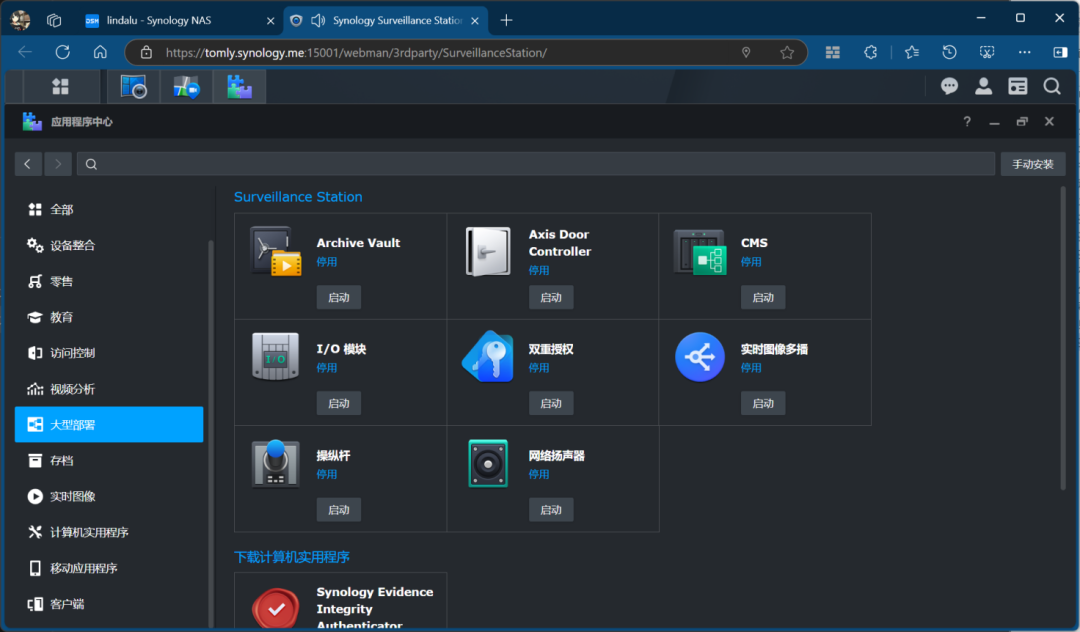Viewport: 1080px width, 632px height.
Task: Open notifications speech bubble icon
Action: tap(949, 86)
